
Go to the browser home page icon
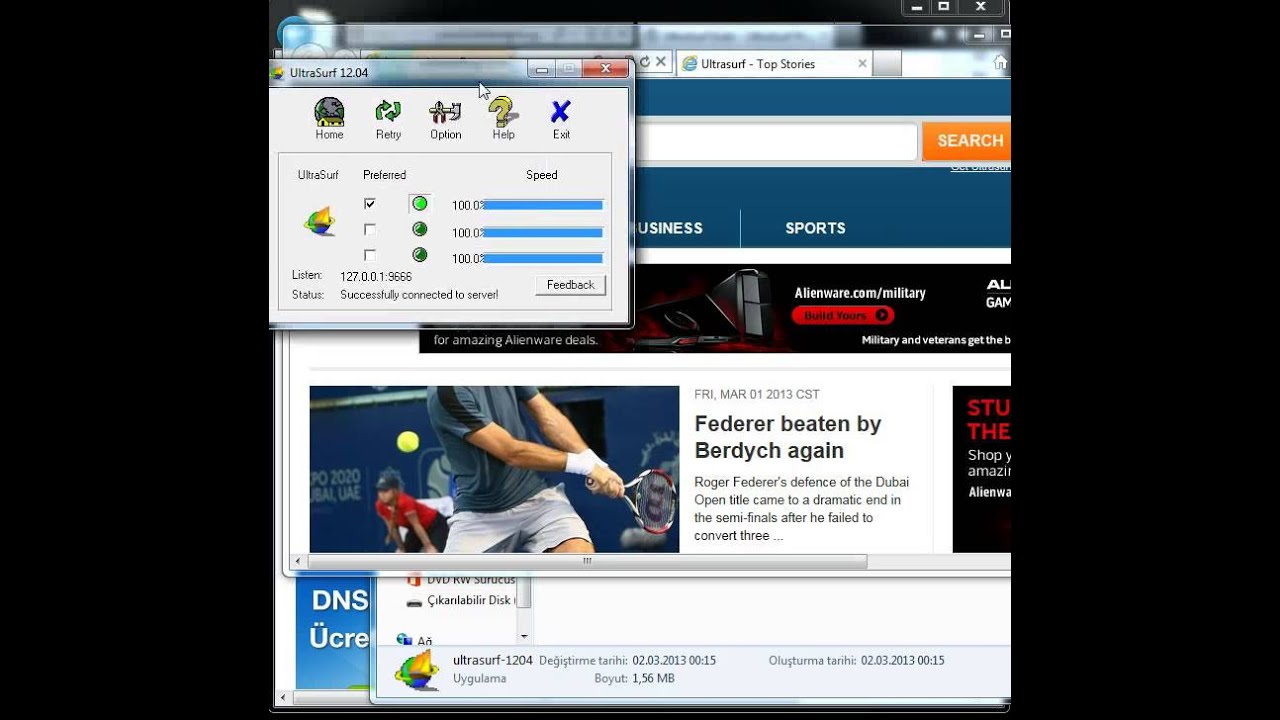[1000, 62]
